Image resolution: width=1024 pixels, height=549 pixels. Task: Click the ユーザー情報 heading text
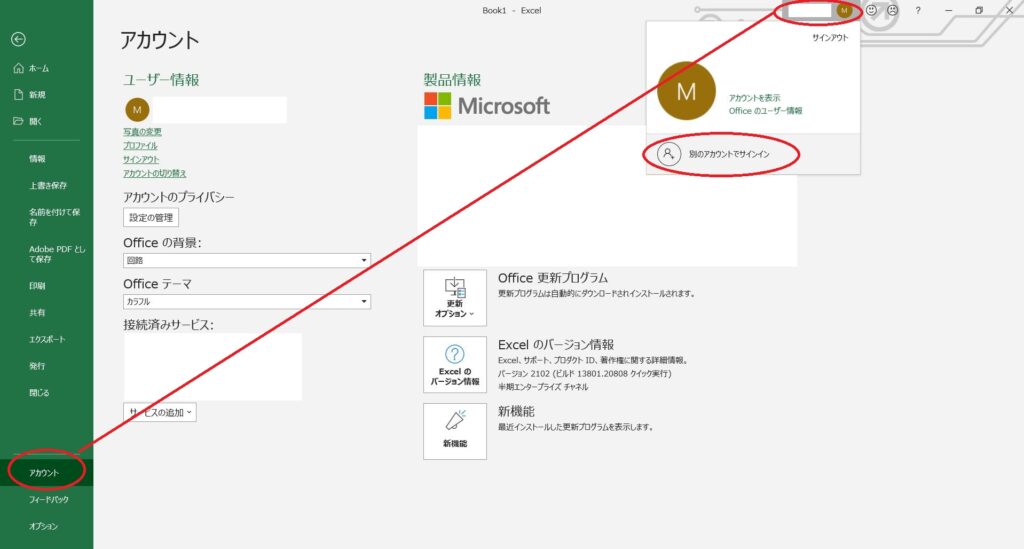point(161,80)
